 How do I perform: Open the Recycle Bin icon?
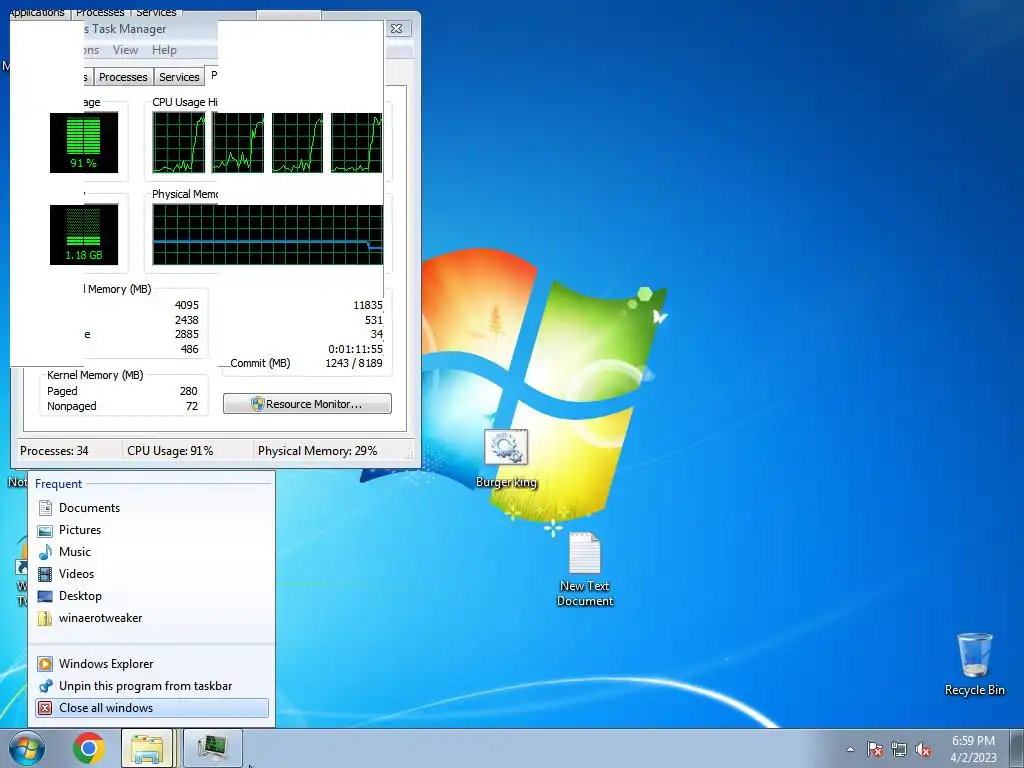point(974,664)
